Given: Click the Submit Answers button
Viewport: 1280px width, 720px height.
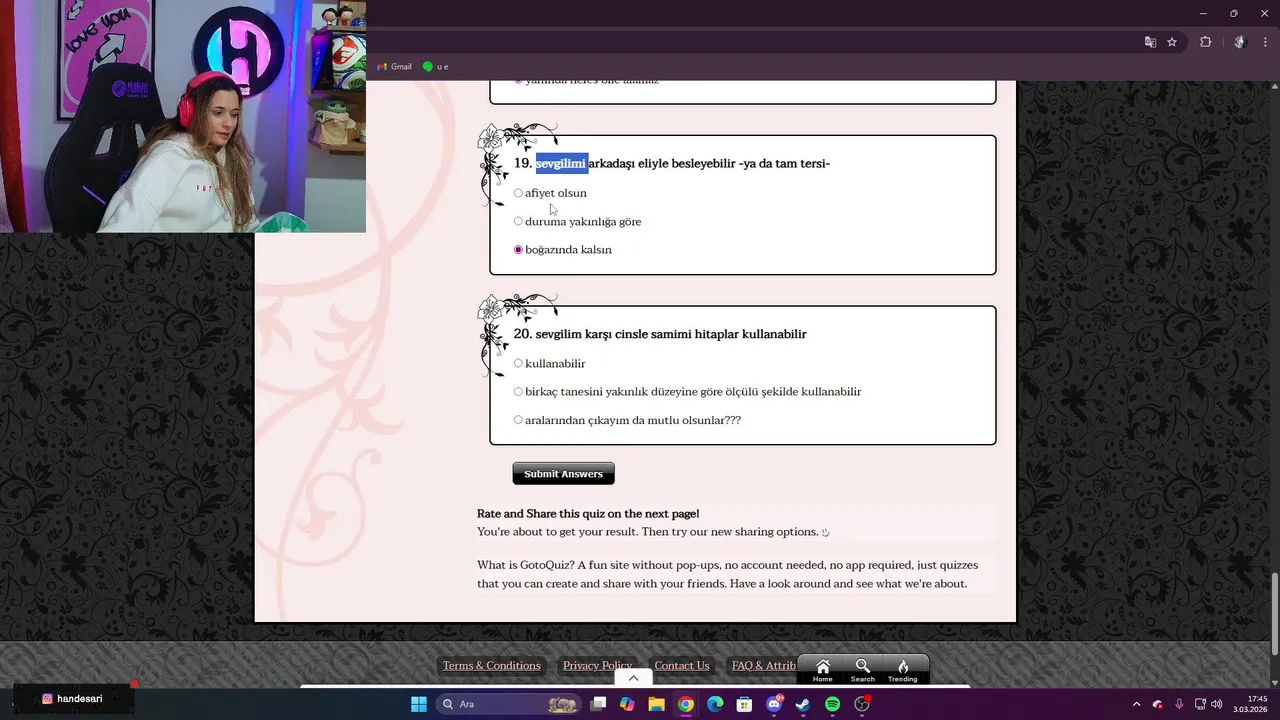Looking at the screenshot, I should point(563,474).
